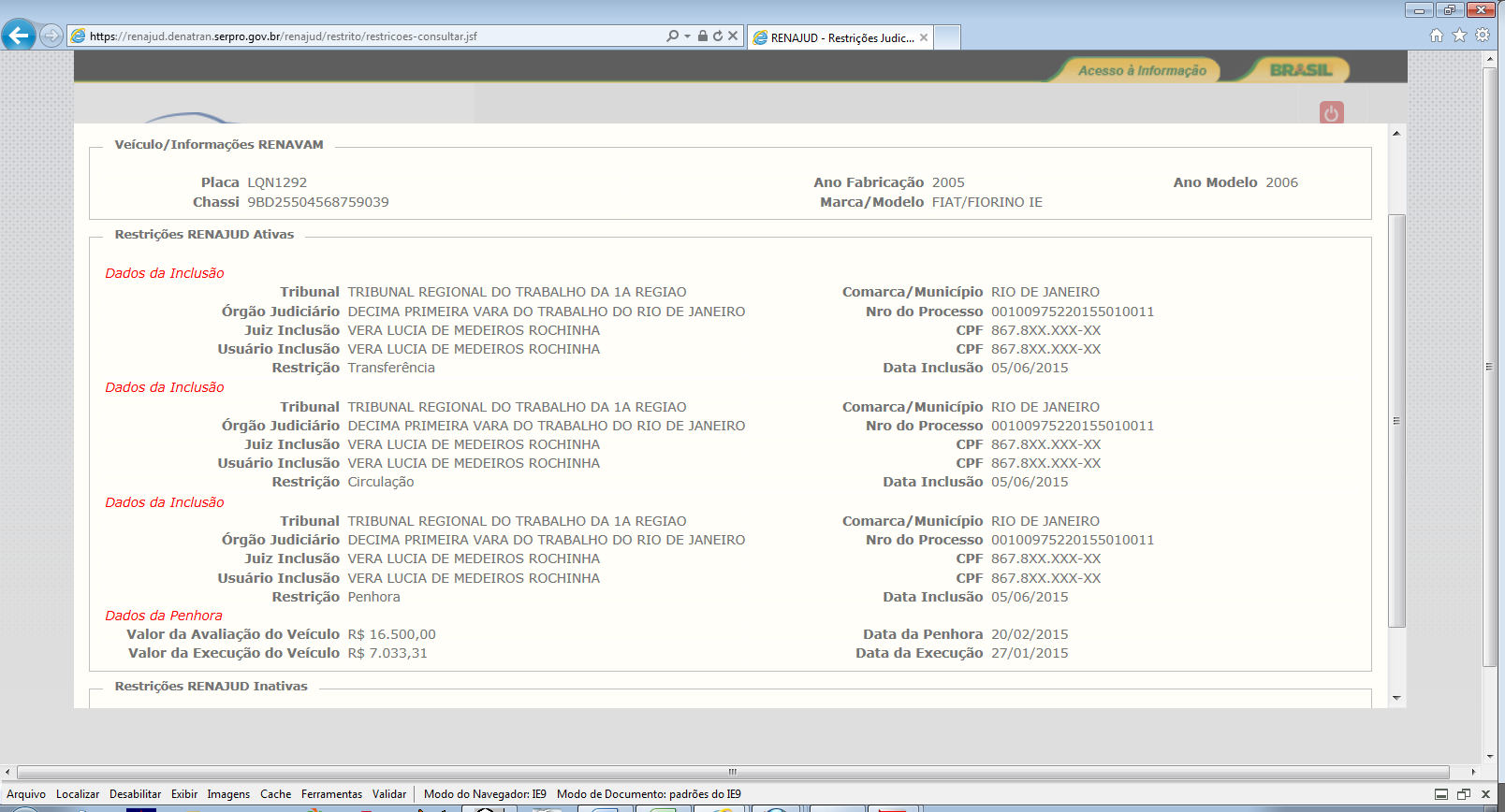The image size is (1505, 812).
Task: Click the inner content scrollbar thumb
Action: point(1396,421)
